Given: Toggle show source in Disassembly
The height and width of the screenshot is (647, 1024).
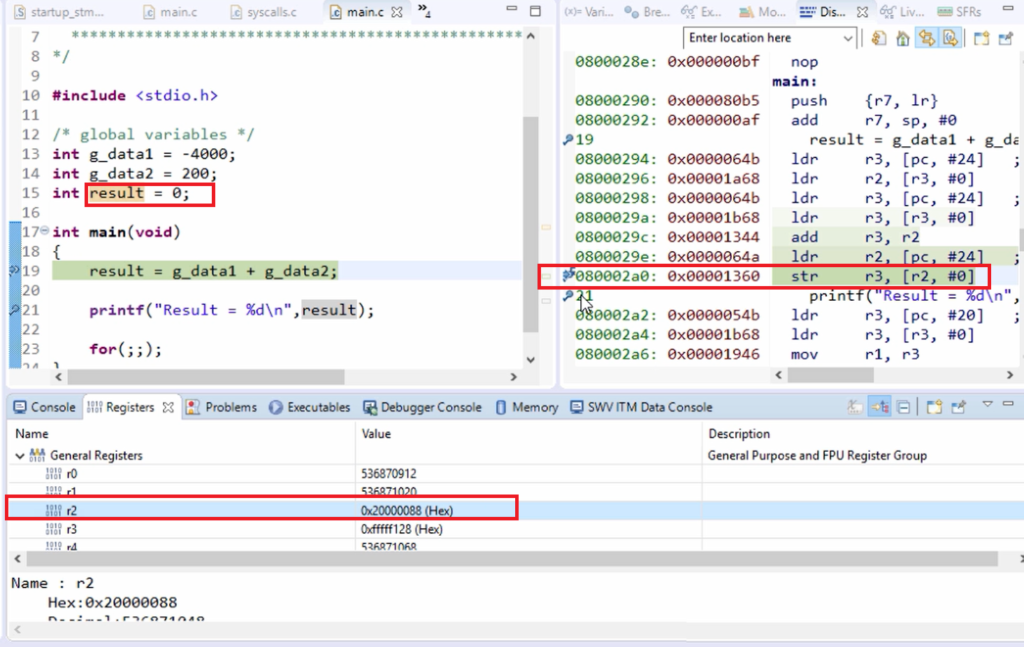Looking at the screenshot, I should (x=950, y=39).
